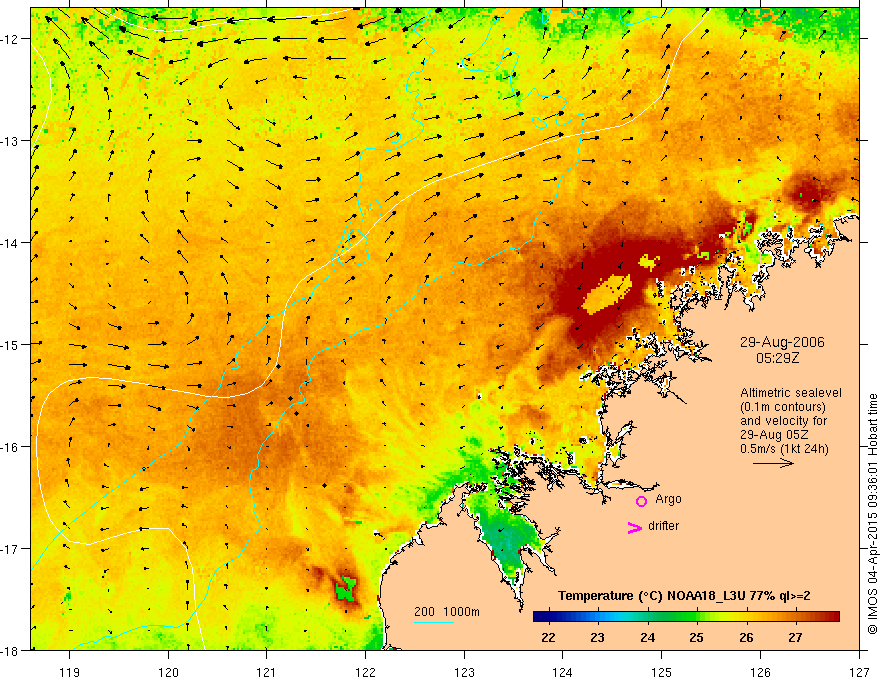Image resolution: width=880 pixels, height=680 pixels.
Task: Click colorbar tick label 27
Action: coord(795,637)
